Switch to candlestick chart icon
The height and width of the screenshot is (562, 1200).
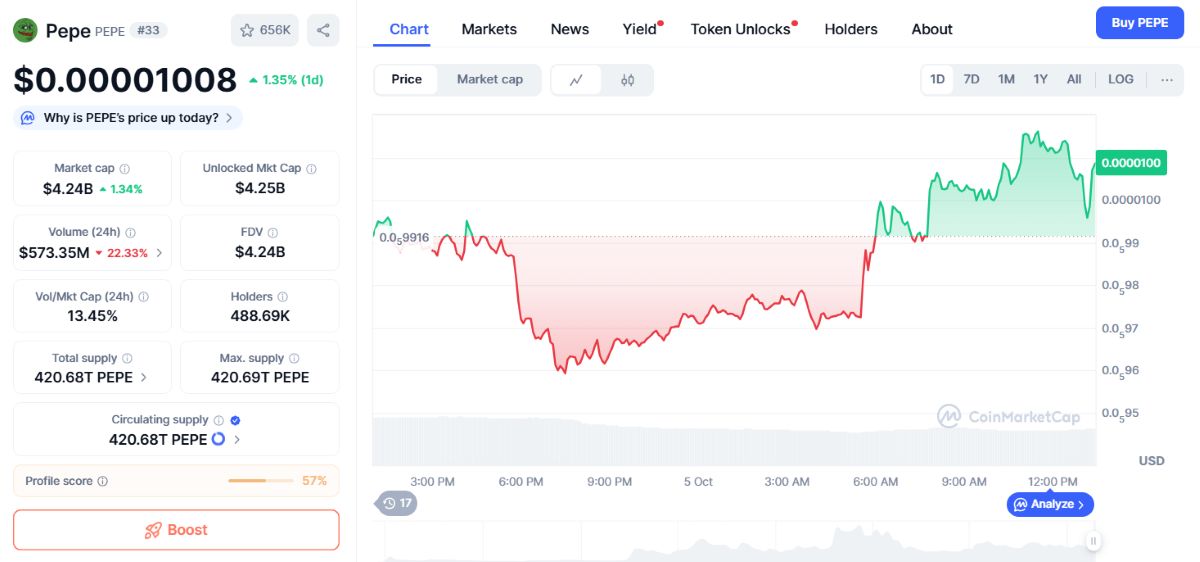[628, 80]
